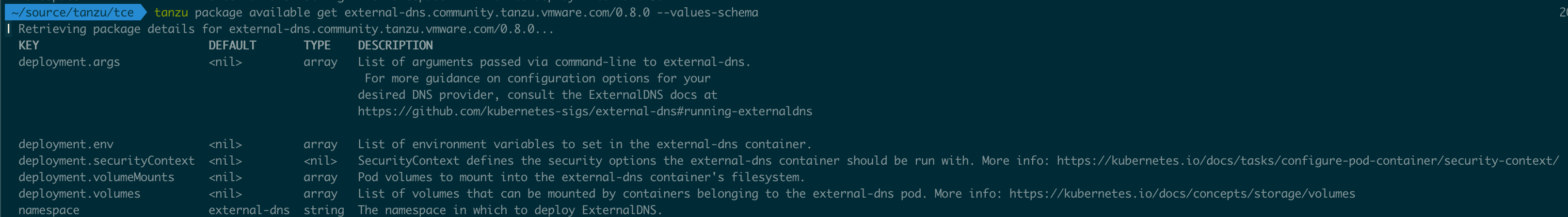
Task: Select the deployment.volumeMounts key text
Action: [96, 177]
